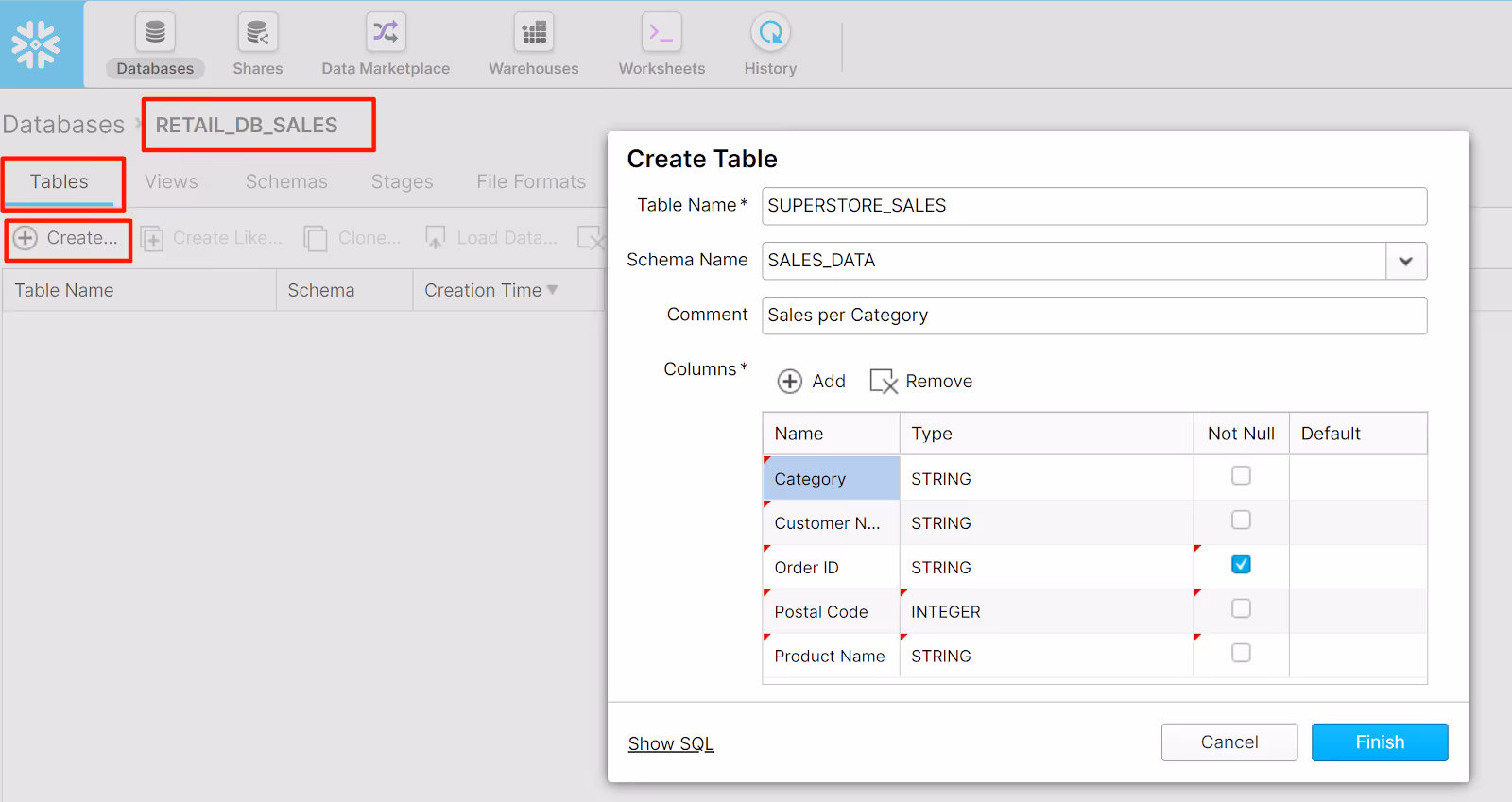Click the Schema column header

(x=344, y=290)
